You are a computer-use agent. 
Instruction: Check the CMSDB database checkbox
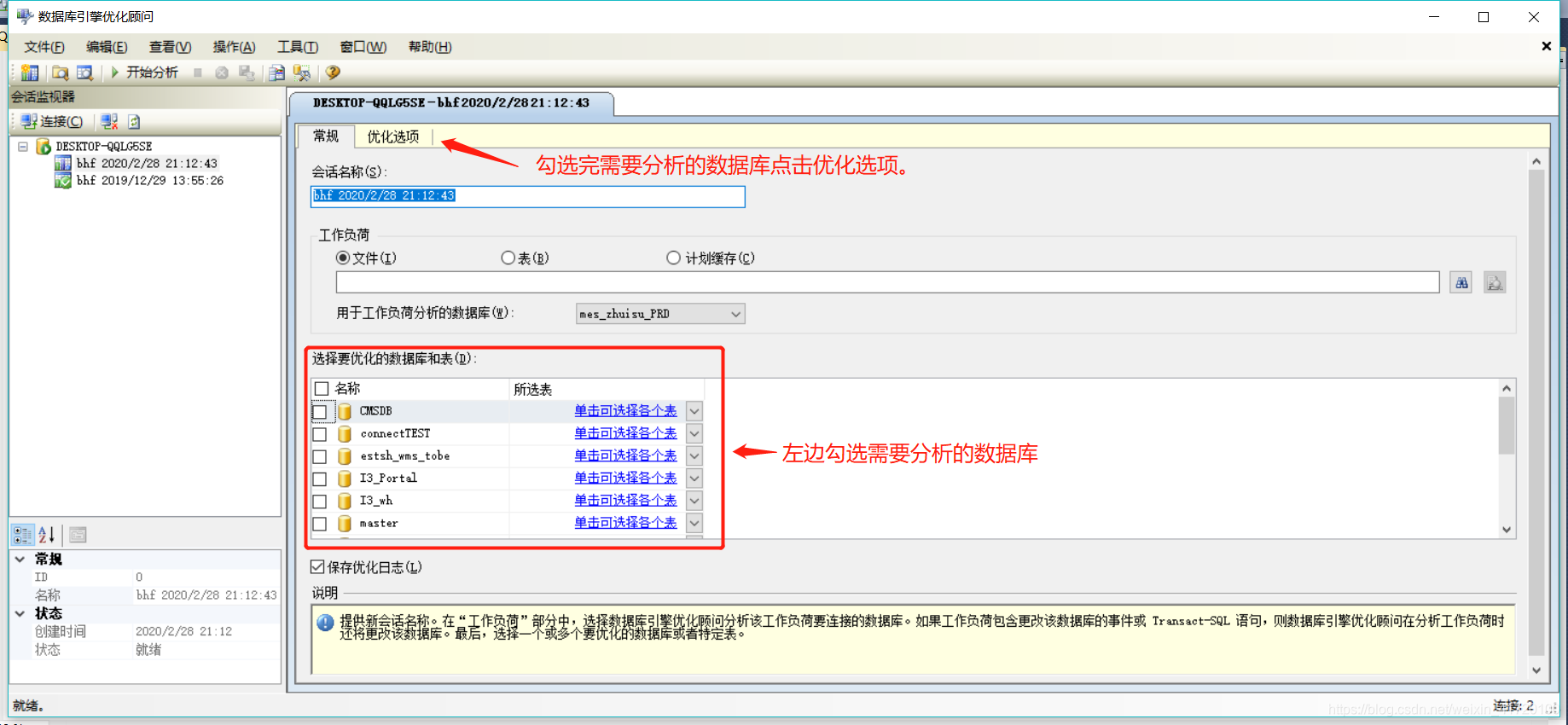320,412
